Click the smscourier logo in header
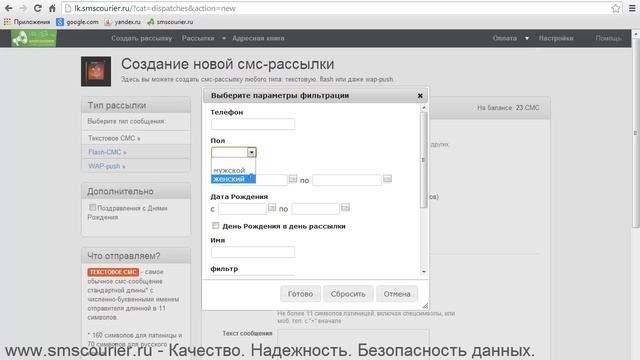 point(33,38)
